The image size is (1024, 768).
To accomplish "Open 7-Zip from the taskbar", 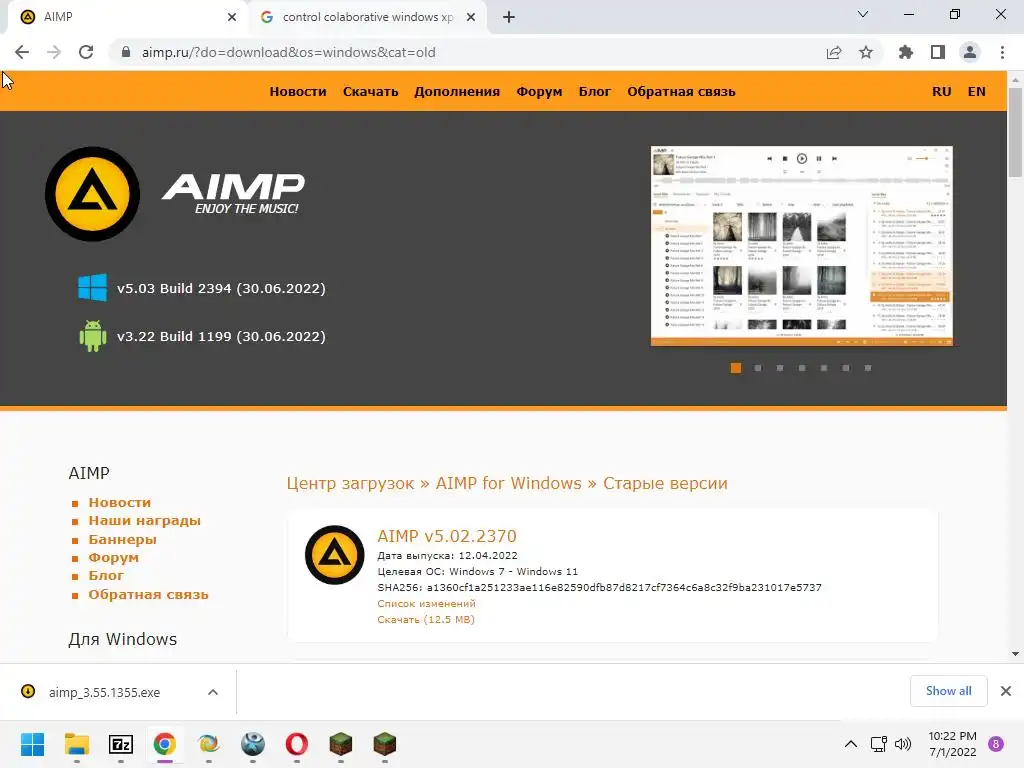I will [121, 744].
